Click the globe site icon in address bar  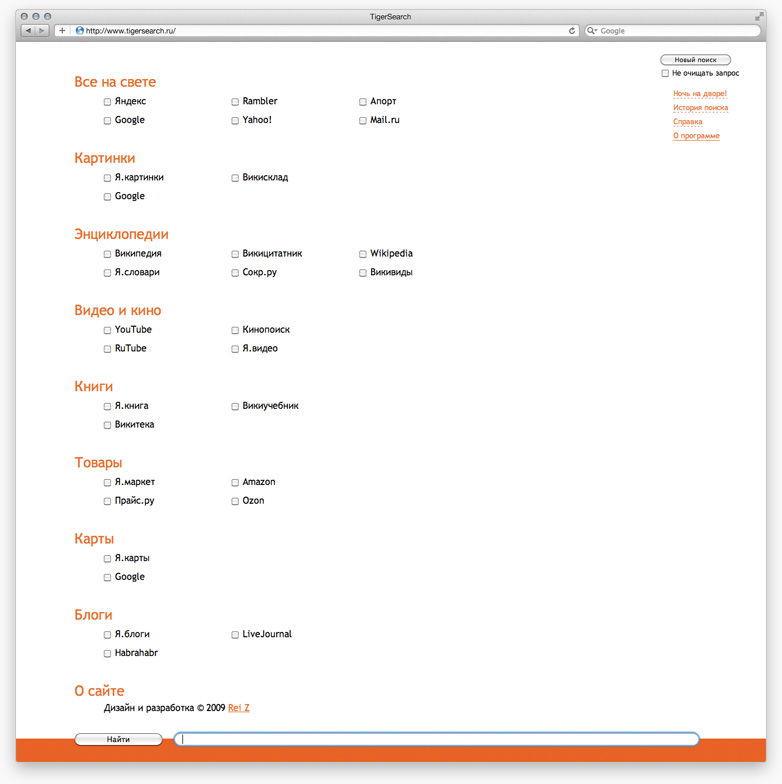click(x=79, y=30)
